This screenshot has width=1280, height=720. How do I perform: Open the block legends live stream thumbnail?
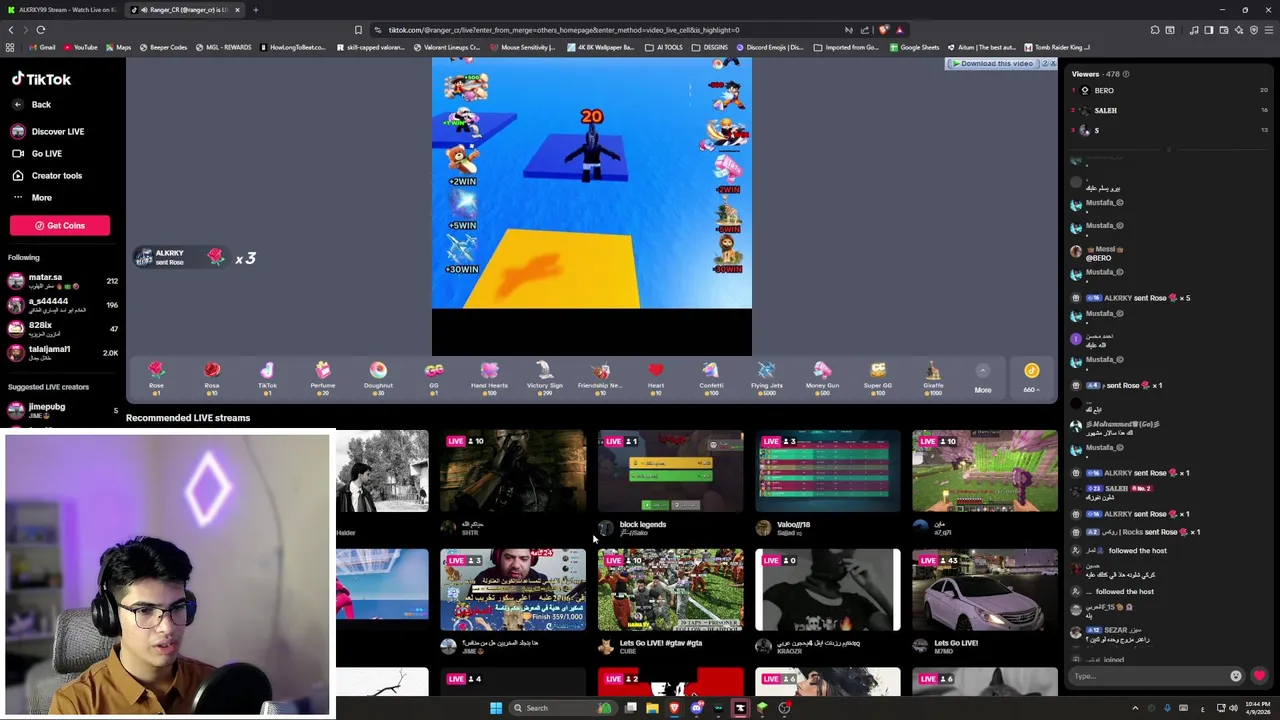pyautogui.click(x=671, y=472)
